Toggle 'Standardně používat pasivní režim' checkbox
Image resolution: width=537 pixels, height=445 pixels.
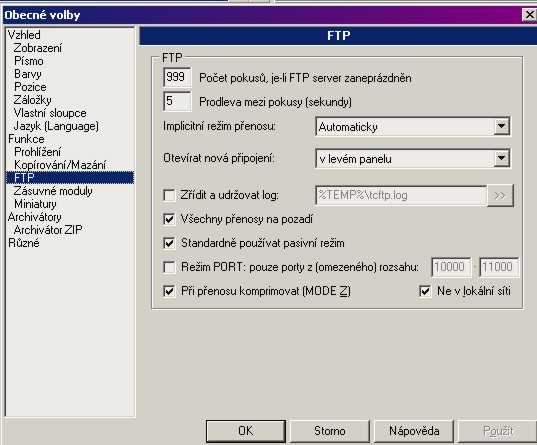169,243
